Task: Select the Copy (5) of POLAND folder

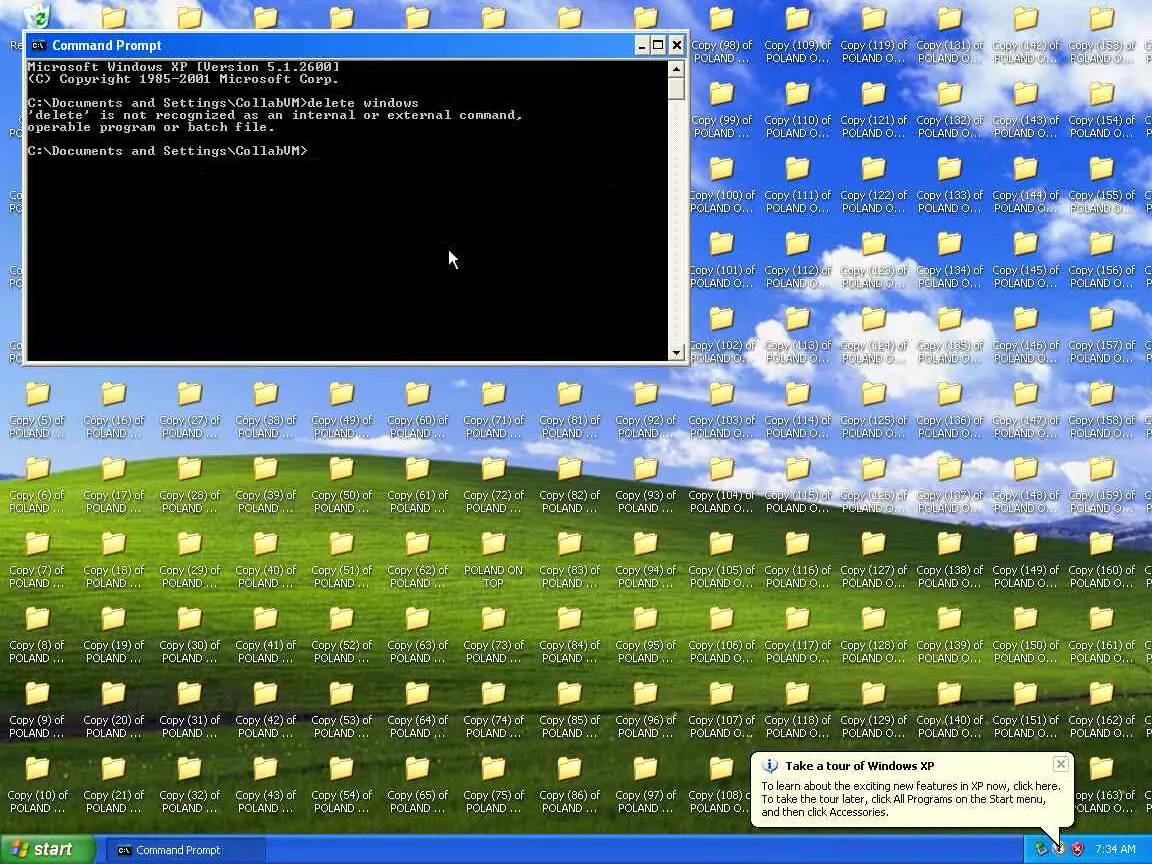Action: (37, 409)
